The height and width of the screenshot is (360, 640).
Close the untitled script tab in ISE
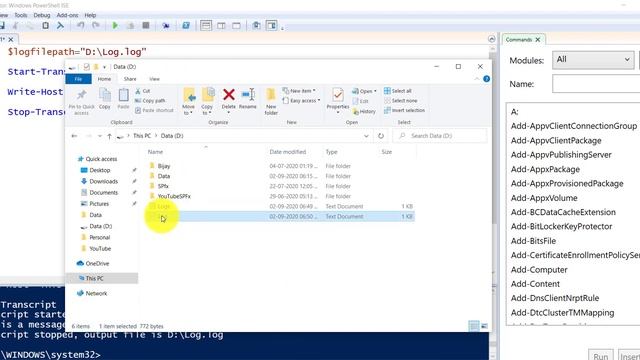pyautogui.click(x=11, y=40)
